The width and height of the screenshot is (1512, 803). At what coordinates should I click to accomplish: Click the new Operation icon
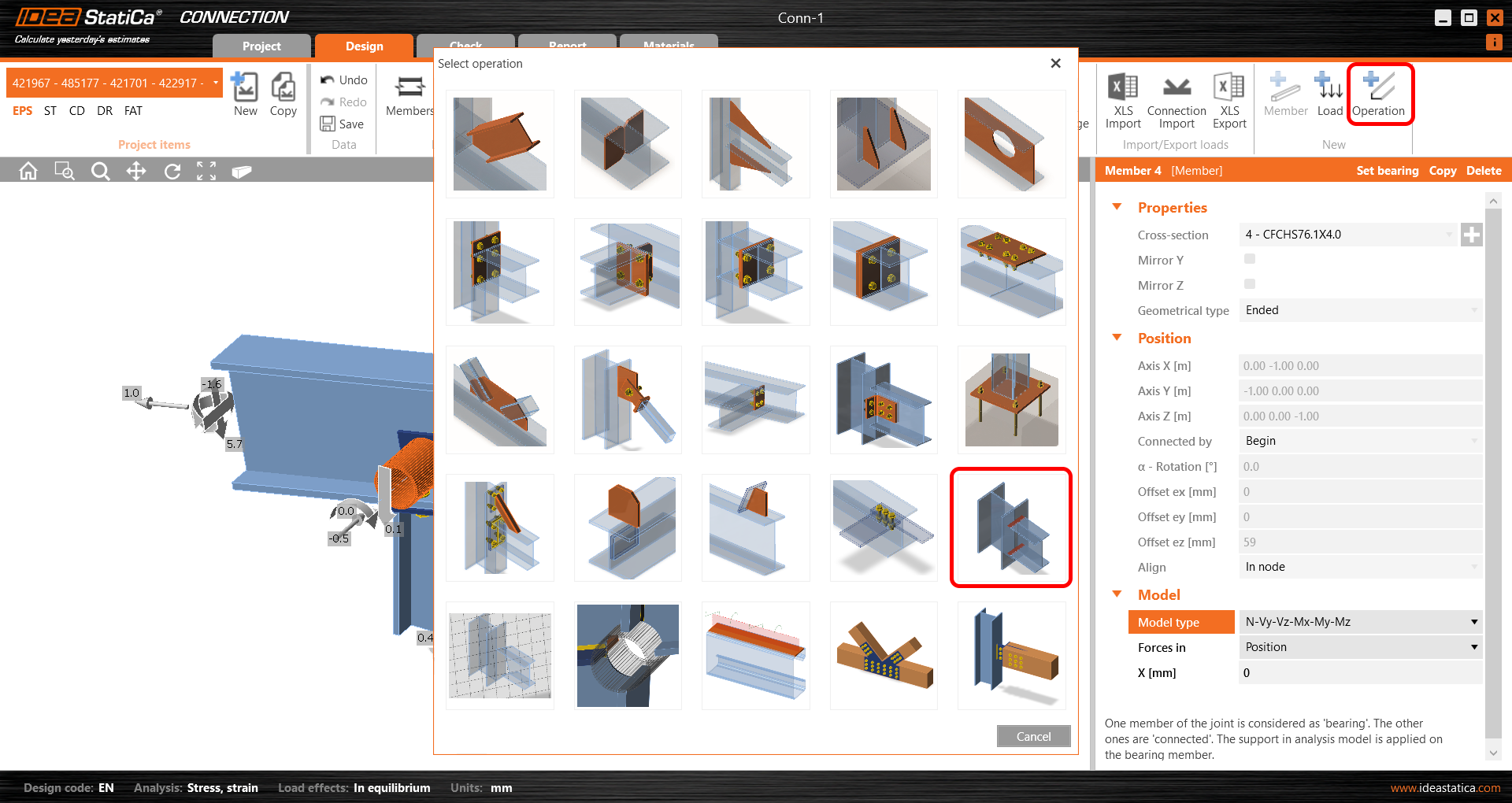tap(1379, 94)
